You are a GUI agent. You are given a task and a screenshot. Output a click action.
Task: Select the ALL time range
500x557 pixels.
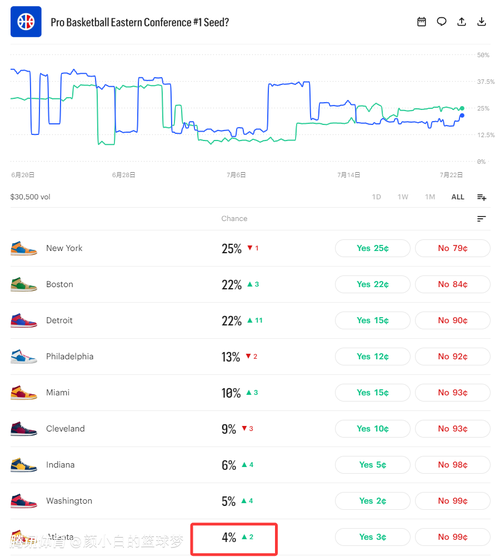(x=458, y=197)
